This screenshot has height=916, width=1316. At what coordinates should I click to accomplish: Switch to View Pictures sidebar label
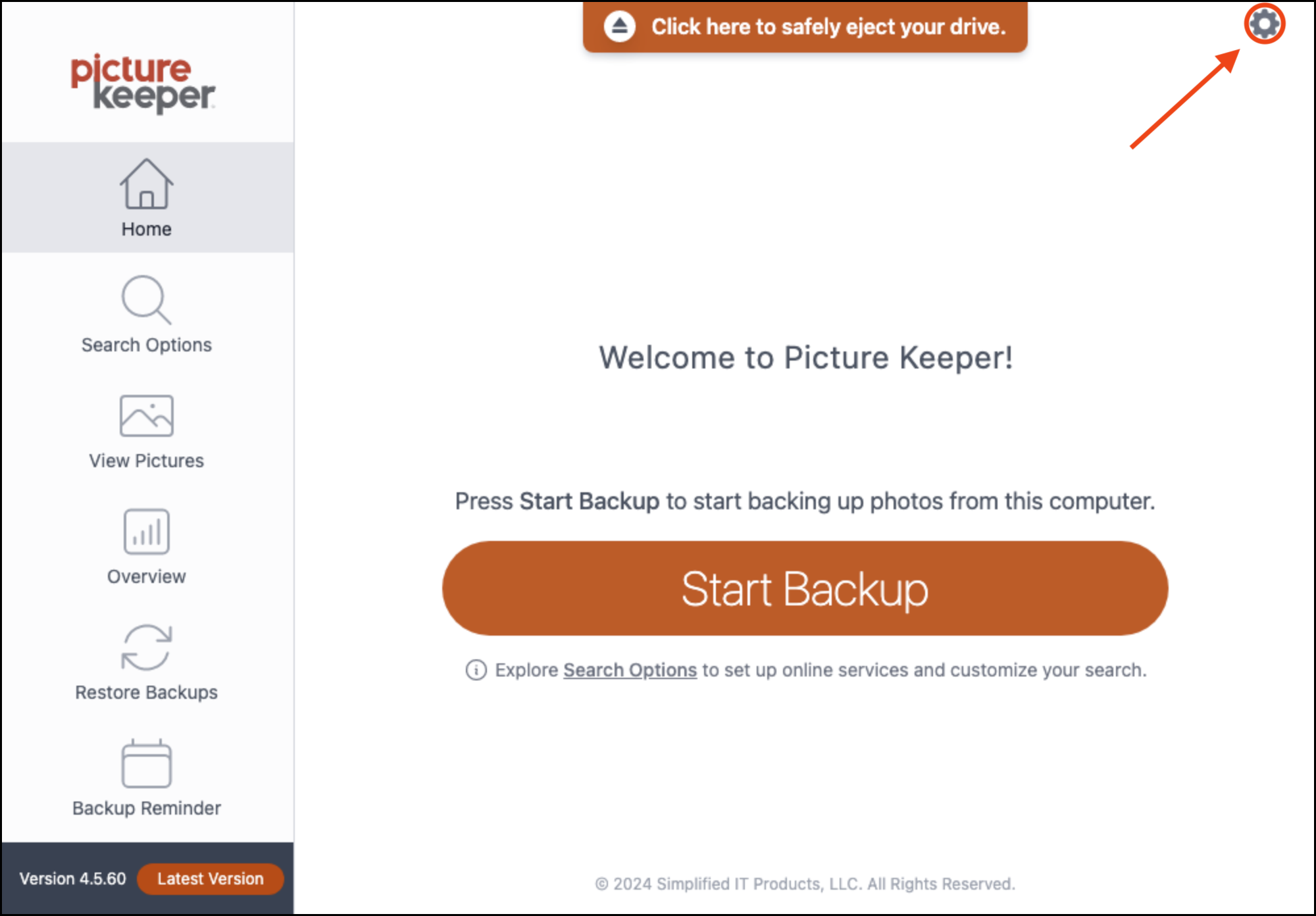click(146, 461)
